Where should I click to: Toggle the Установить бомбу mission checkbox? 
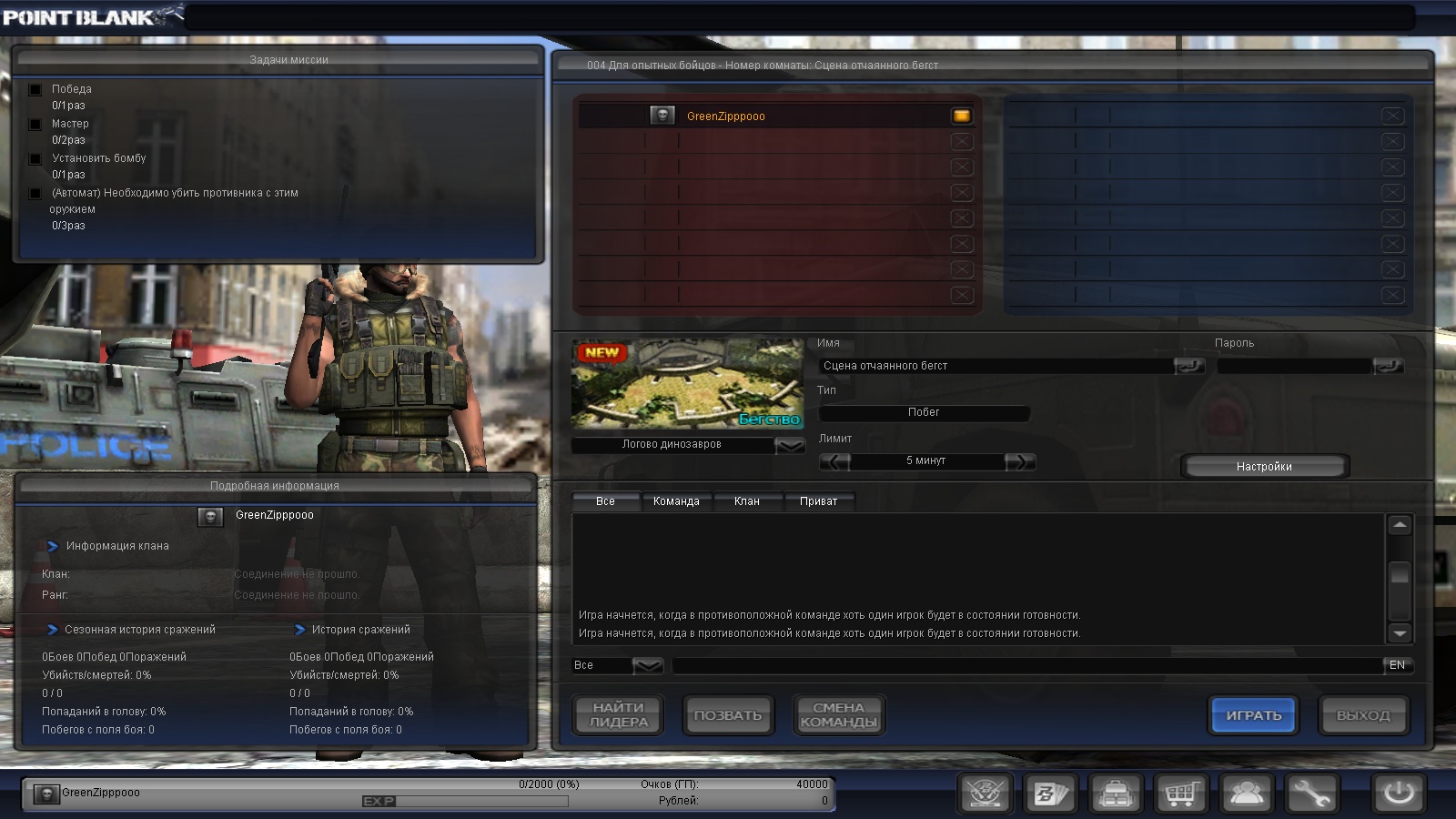tap(35, 158)
